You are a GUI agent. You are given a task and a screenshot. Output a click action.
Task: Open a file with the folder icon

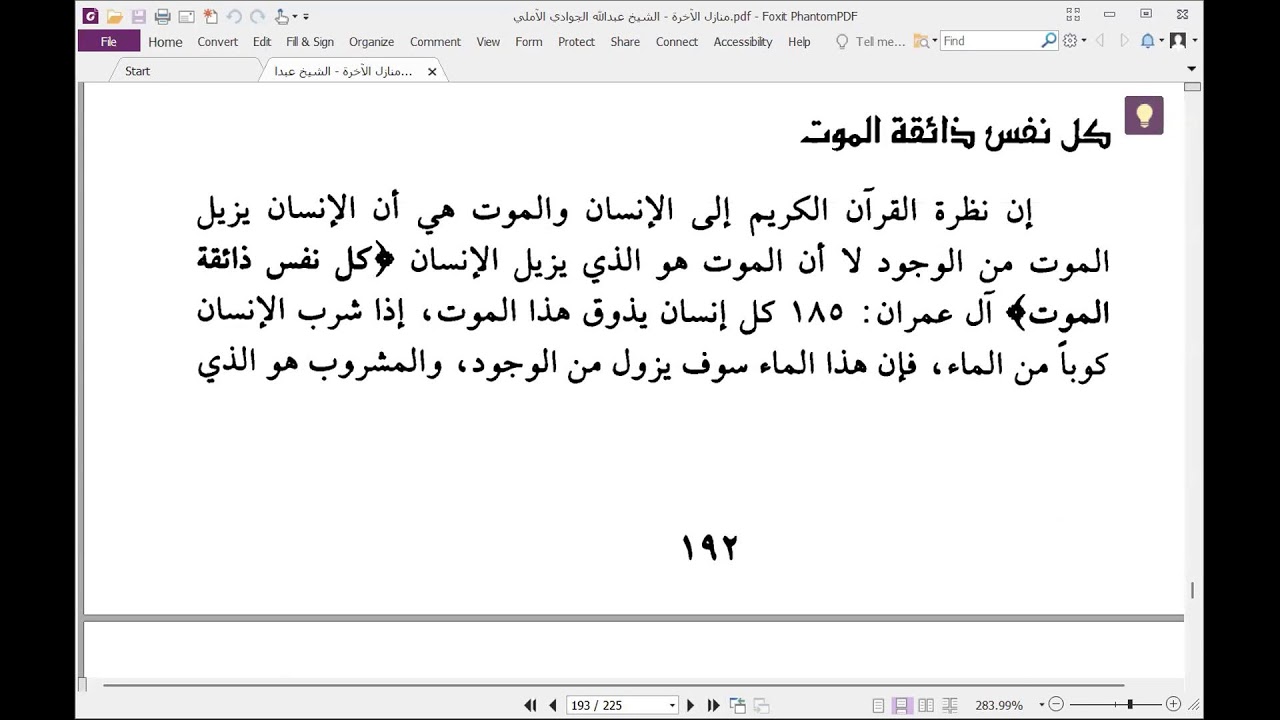(x=115, y=16)
